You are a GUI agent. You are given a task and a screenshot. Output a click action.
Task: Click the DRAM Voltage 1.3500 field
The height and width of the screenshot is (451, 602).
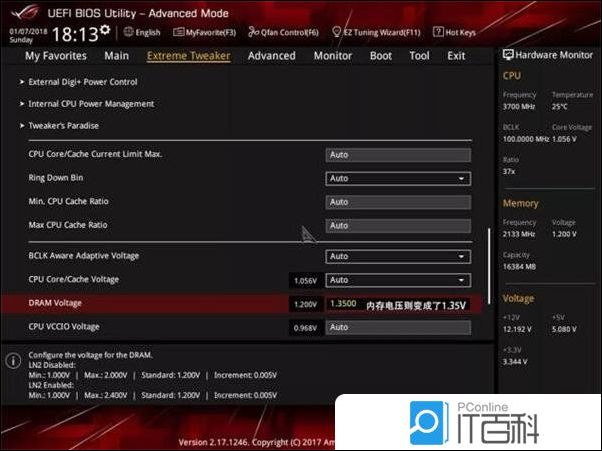click(x=398, y=304)
